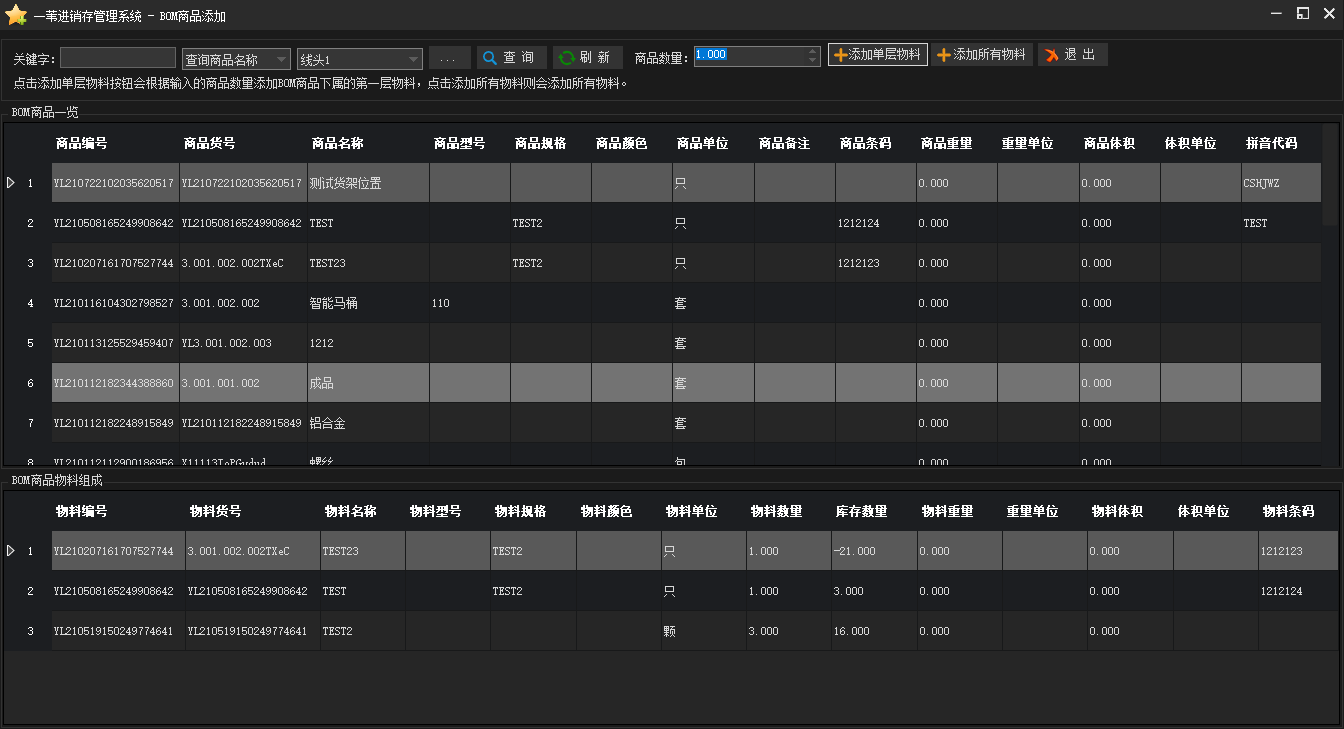The width and height of the screenshot is (1344, 729).
Task: Click code YL210116104302798527
Action: coord(114,303)
